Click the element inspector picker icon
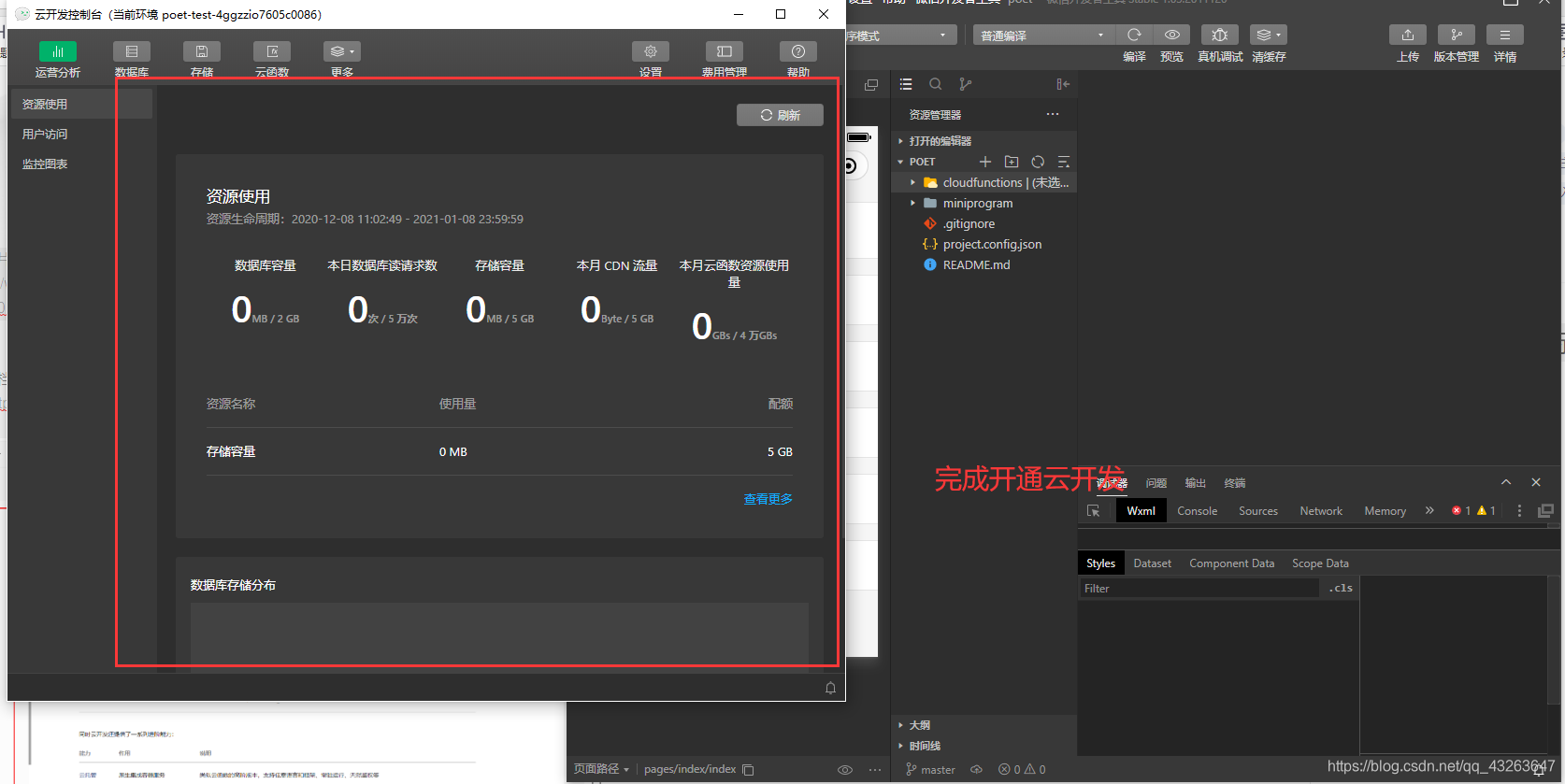The image size is (1565, 784). tap(1094, 511)
